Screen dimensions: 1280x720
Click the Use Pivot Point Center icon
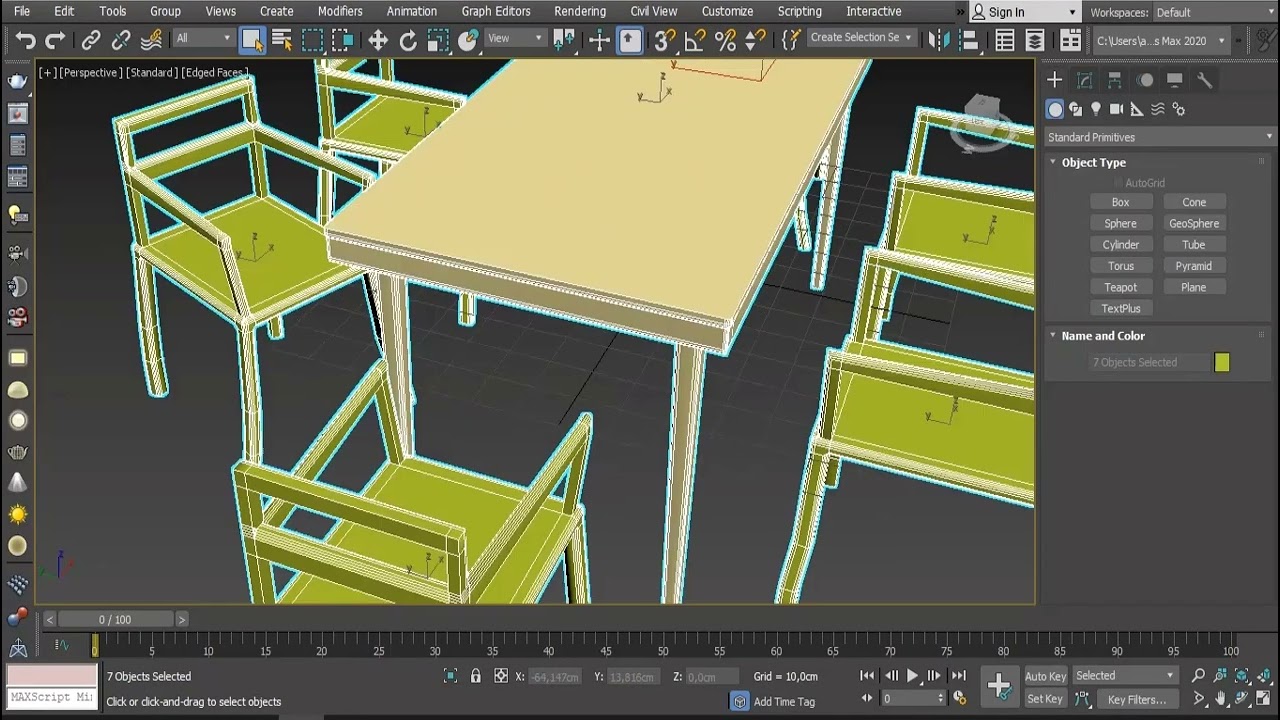point(564,40)
